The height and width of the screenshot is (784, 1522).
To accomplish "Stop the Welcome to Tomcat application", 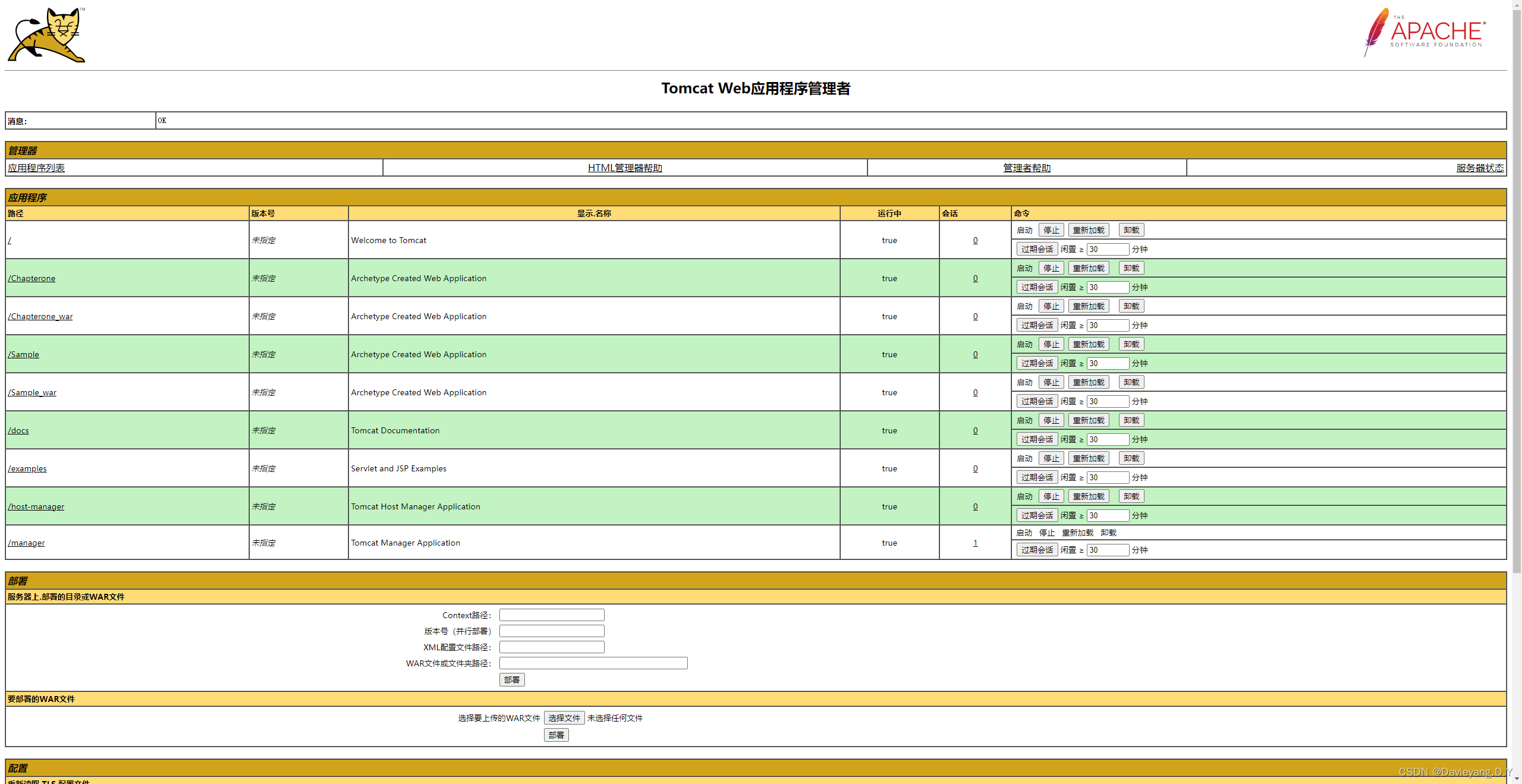I will pyautogui.click(x=1051, y=230).
